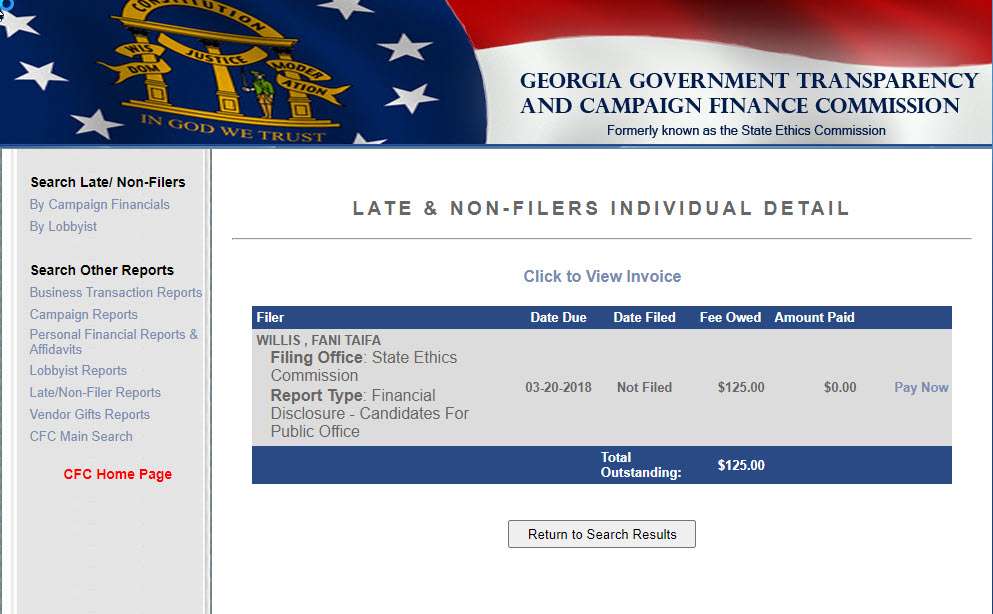Image resolution: width=993 pixels, height=614 pixels.
Task: Visit the red CFC Home Page link
Action: [118, 475]
